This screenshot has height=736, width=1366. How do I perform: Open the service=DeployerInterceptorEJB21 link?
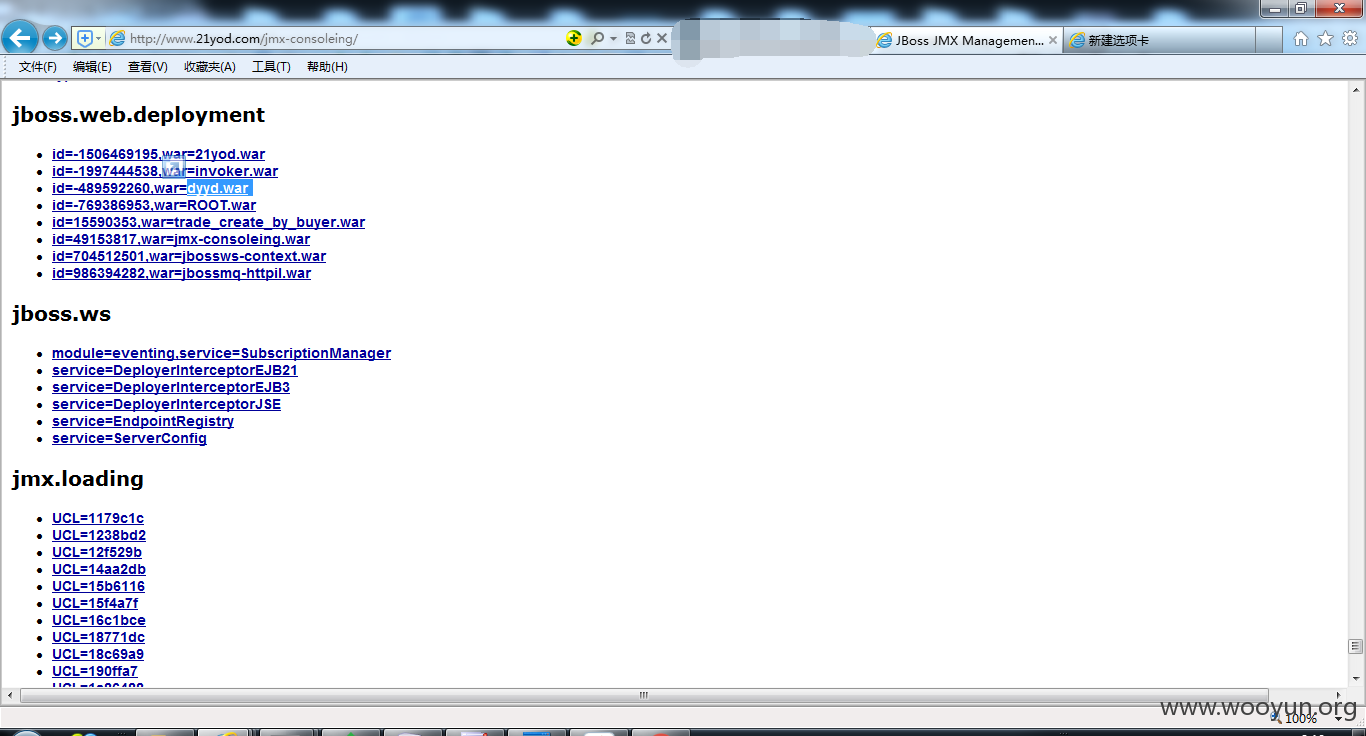coord(175,370)
